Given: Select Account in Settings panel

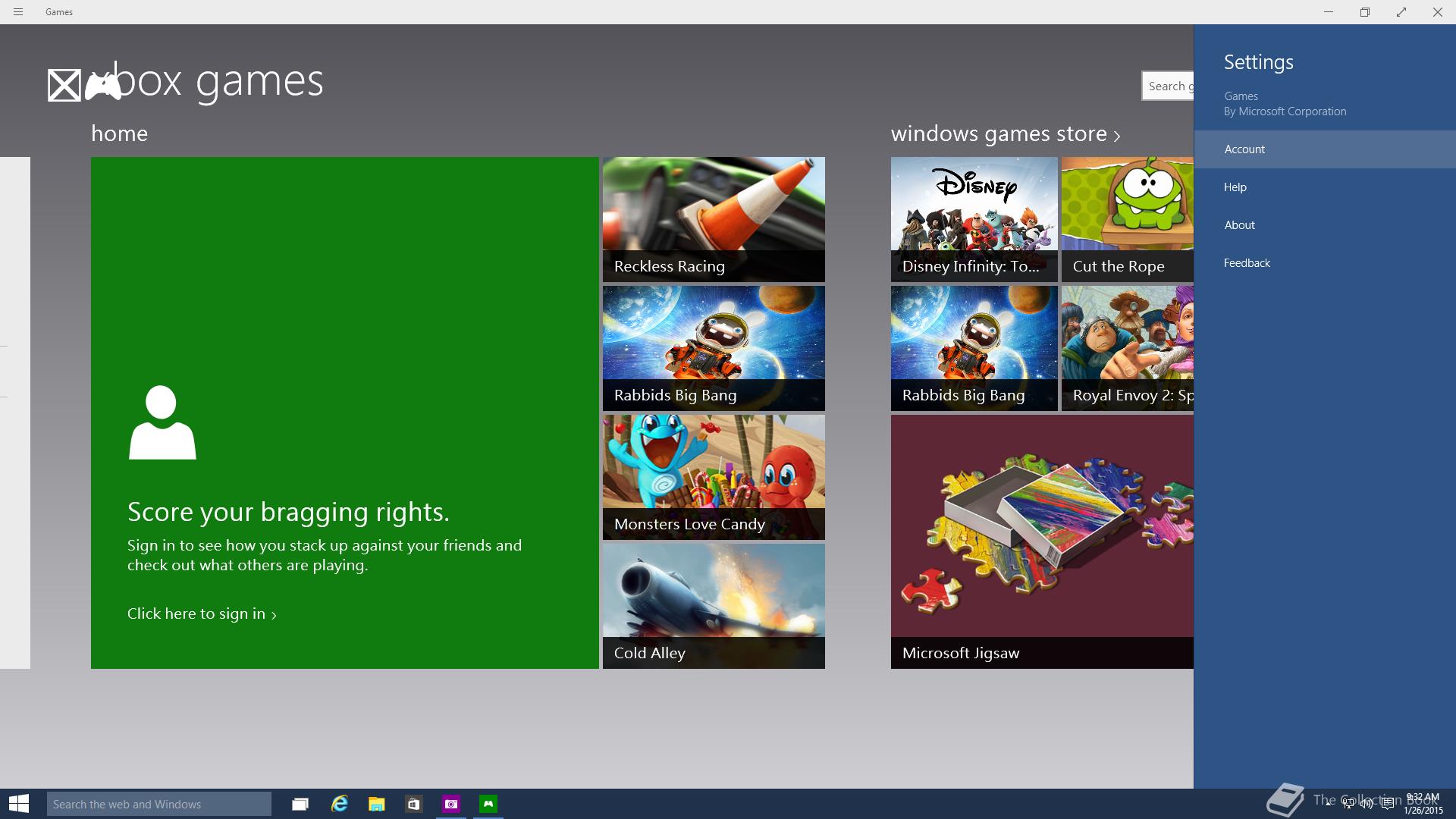Looking at the screenshot, I should coord(1244,149).
